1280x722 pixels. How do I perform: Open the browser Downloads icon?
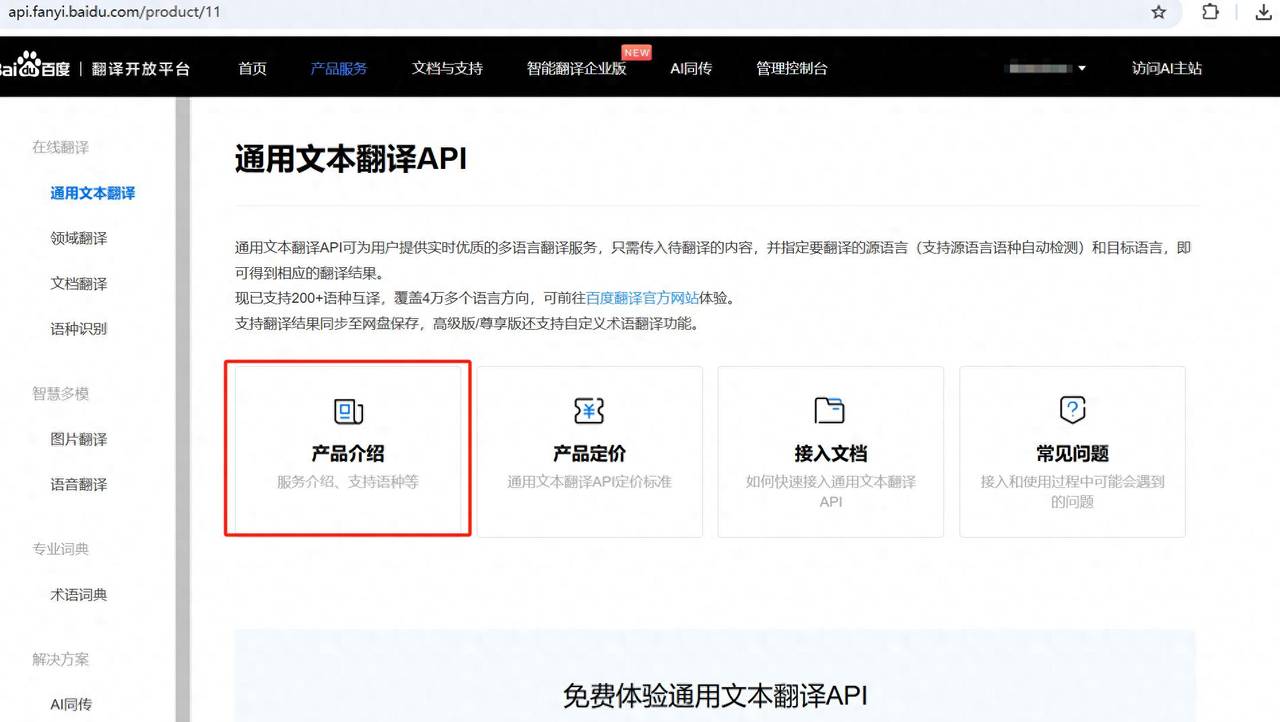click(1262, 14)
